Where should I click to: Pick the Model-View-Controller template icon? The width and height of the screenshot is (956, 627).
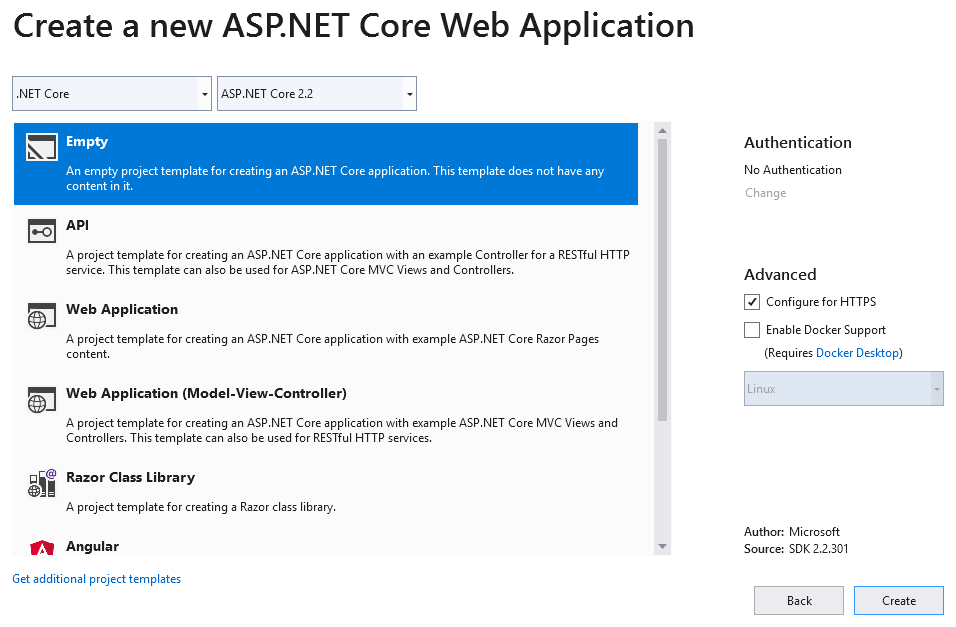[41, 399]
